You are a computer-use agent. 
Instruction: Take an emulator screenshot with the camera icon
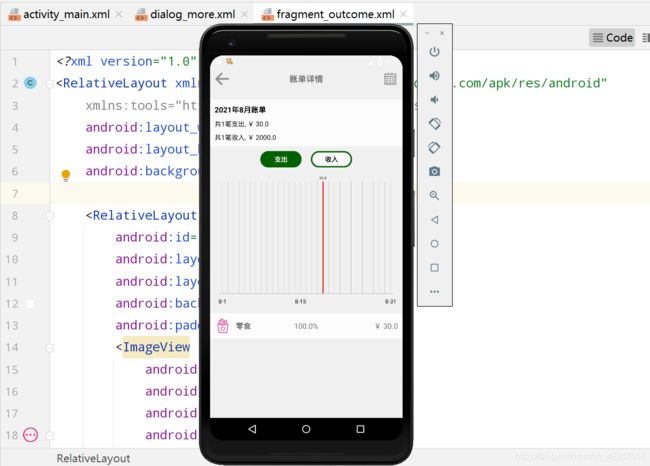click(x=434, y=171)
